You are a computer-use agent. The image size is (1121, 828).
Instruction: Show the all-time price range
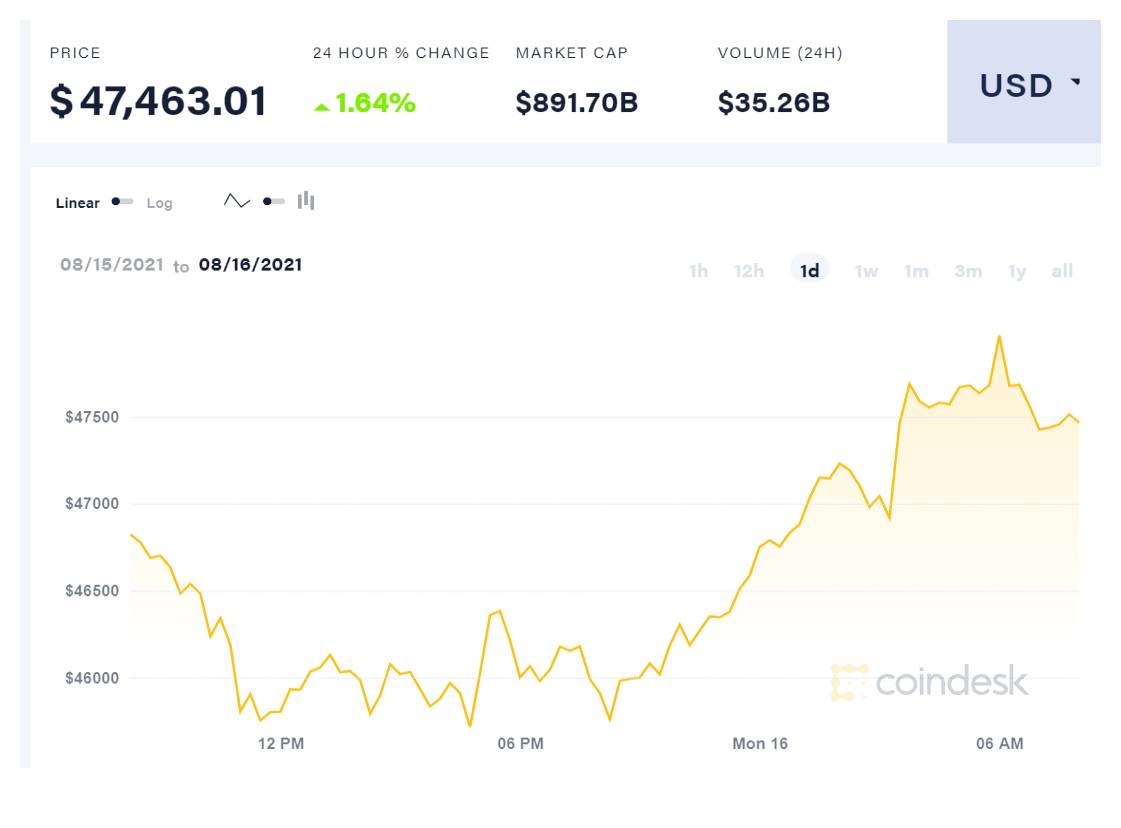click(1062, 271)
